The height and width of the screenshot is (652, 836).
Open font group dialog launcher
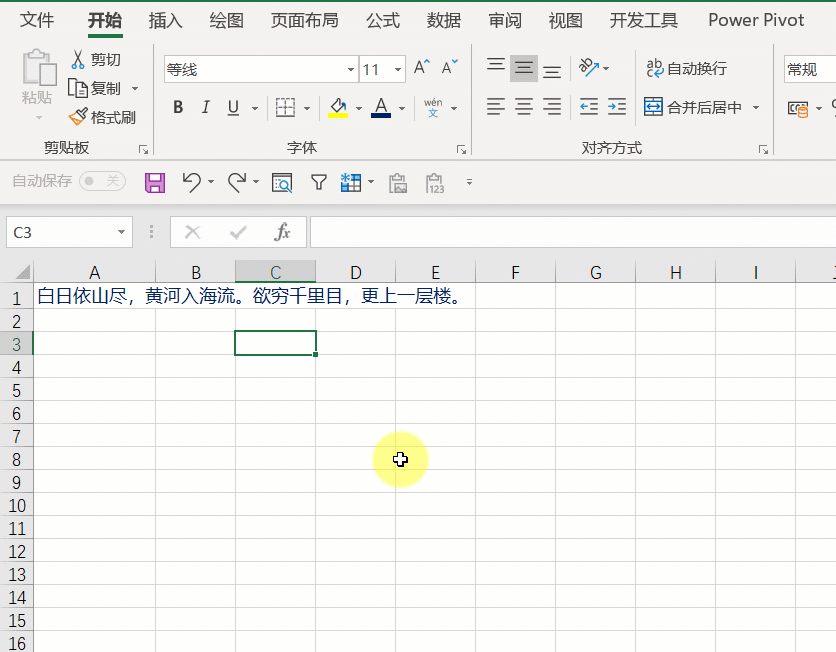click(x=462, y=149)
